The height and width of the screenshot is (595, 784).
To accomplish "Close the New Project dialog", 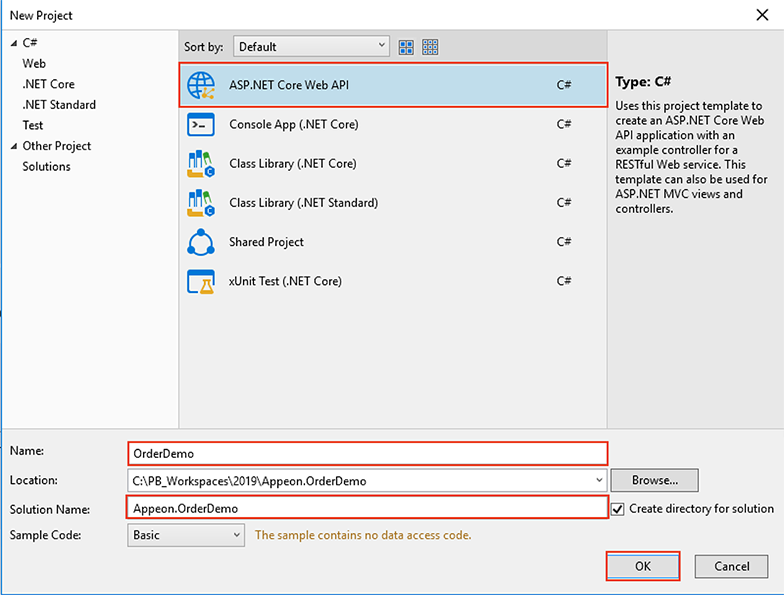I will (765, 15).
